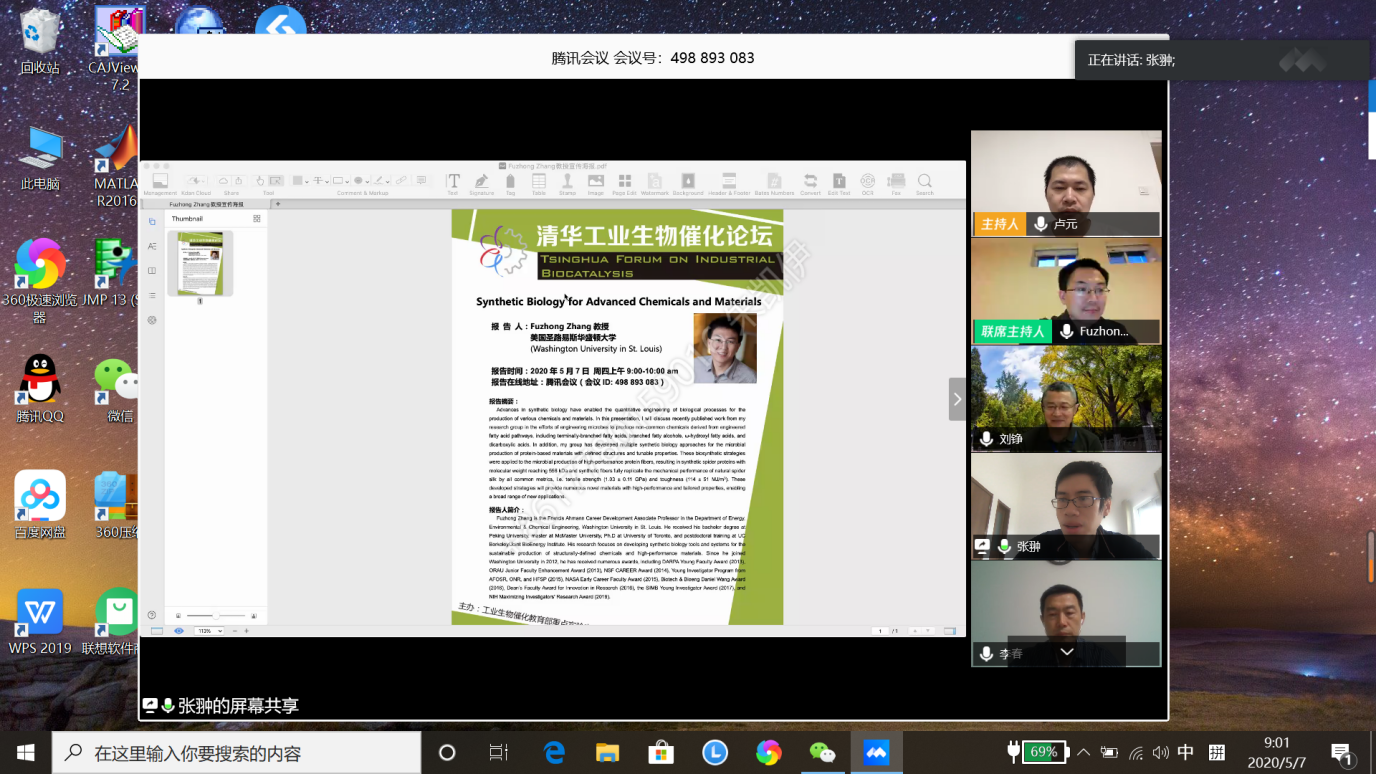Click the Background tool in the PDF toolbar
Screen dimensions: 1376x774
688,184
